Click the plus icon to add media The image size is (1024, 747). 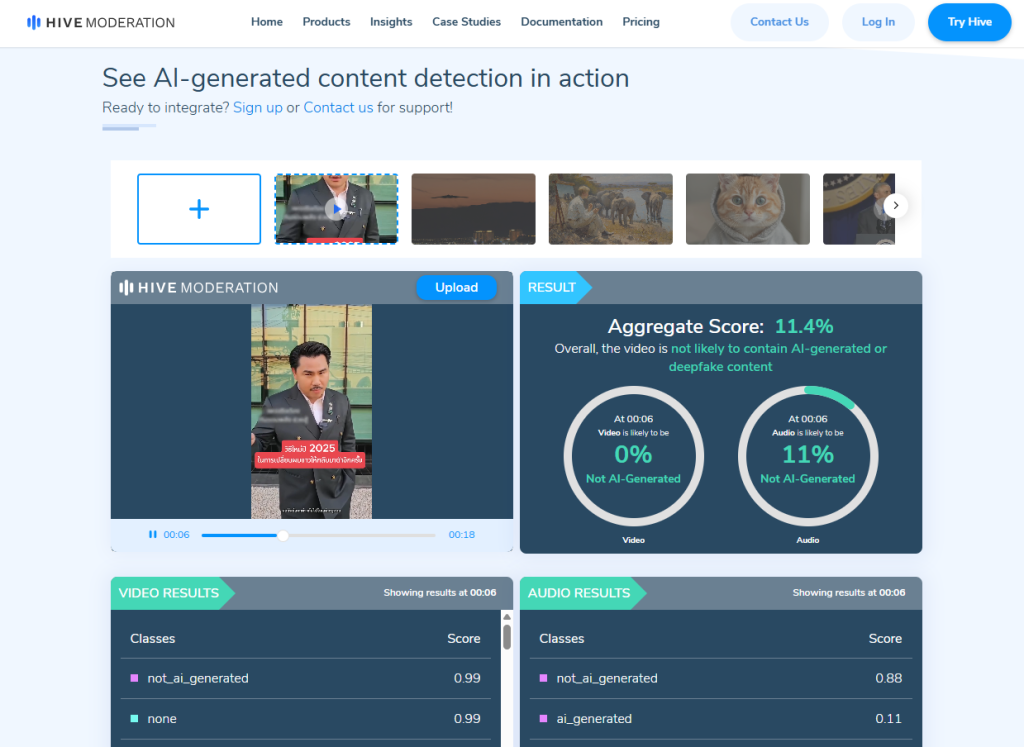[199, 209]
